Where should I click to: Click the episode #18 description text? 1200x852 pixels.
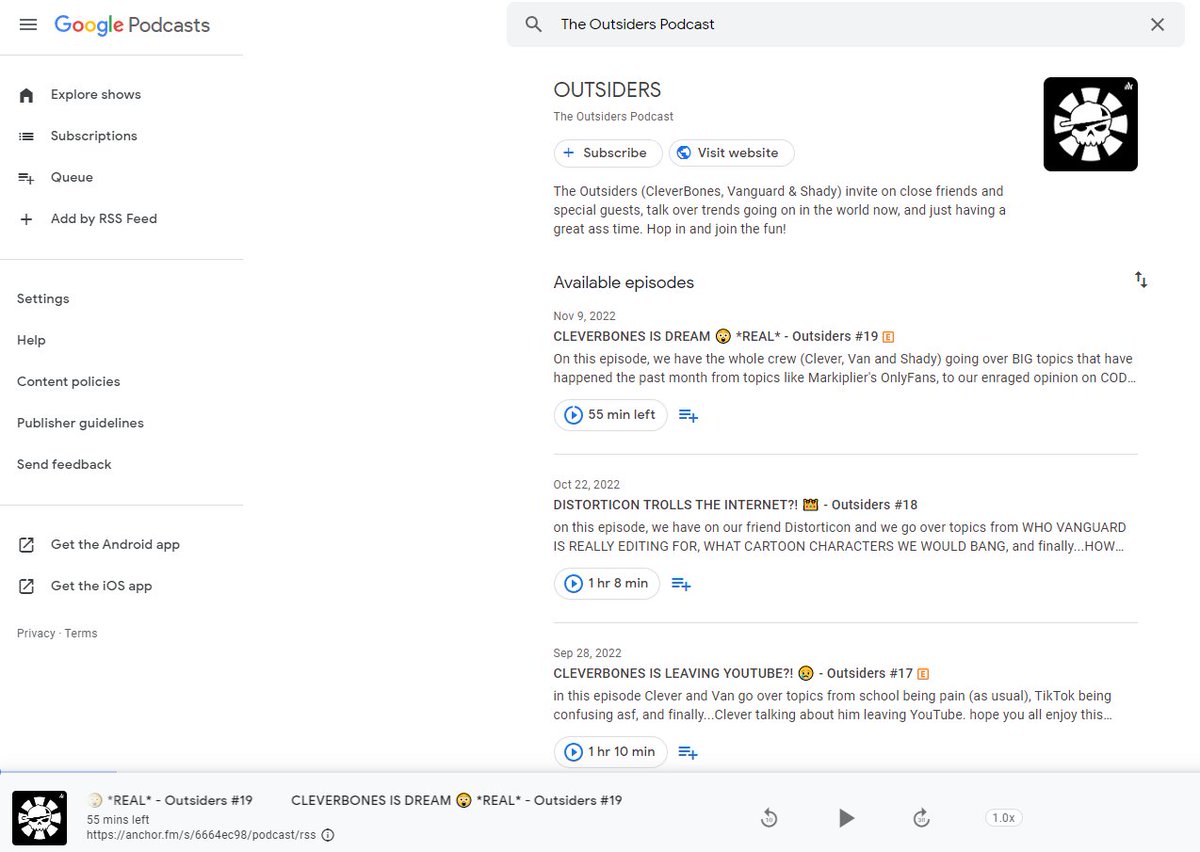coord(840,537)
